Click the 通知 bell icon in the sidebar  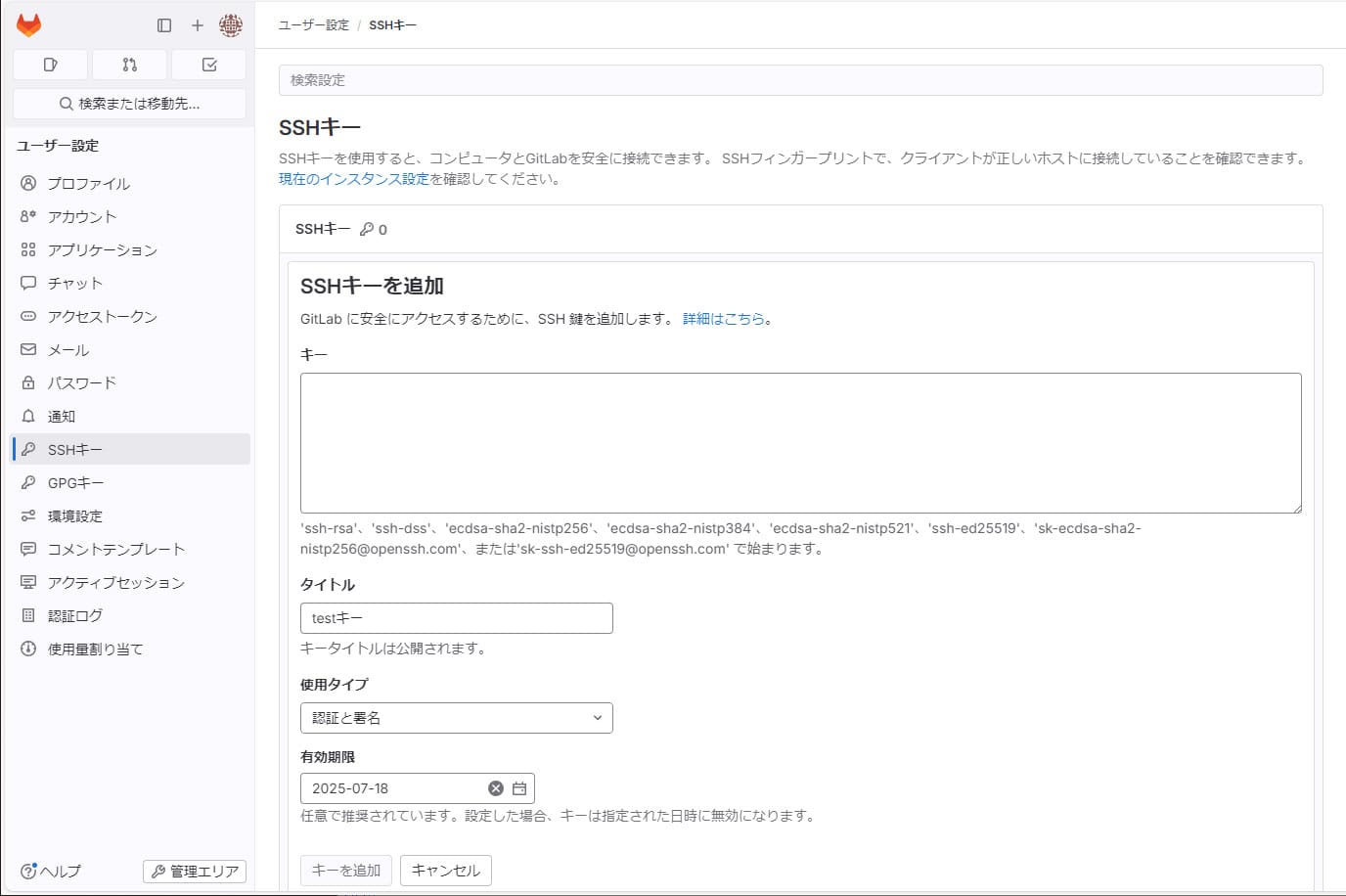point(28,416)
